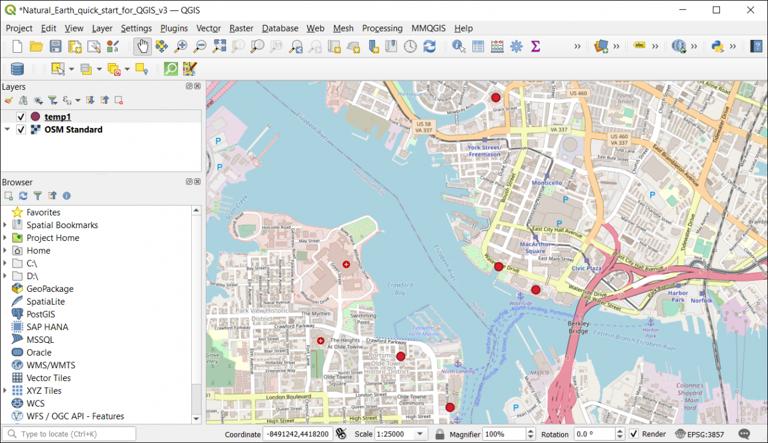Image resolution: width=768 pixels, height=443 pixels.
Task: Expand Project Home in Browser
Action: coord(5,238)
